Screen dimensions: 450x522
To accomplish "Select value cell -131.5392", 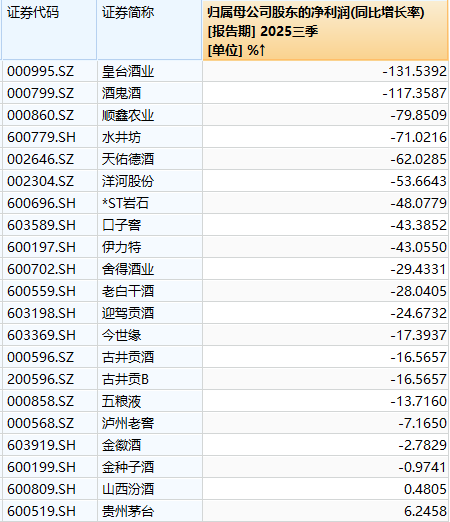I will [325, 71].
